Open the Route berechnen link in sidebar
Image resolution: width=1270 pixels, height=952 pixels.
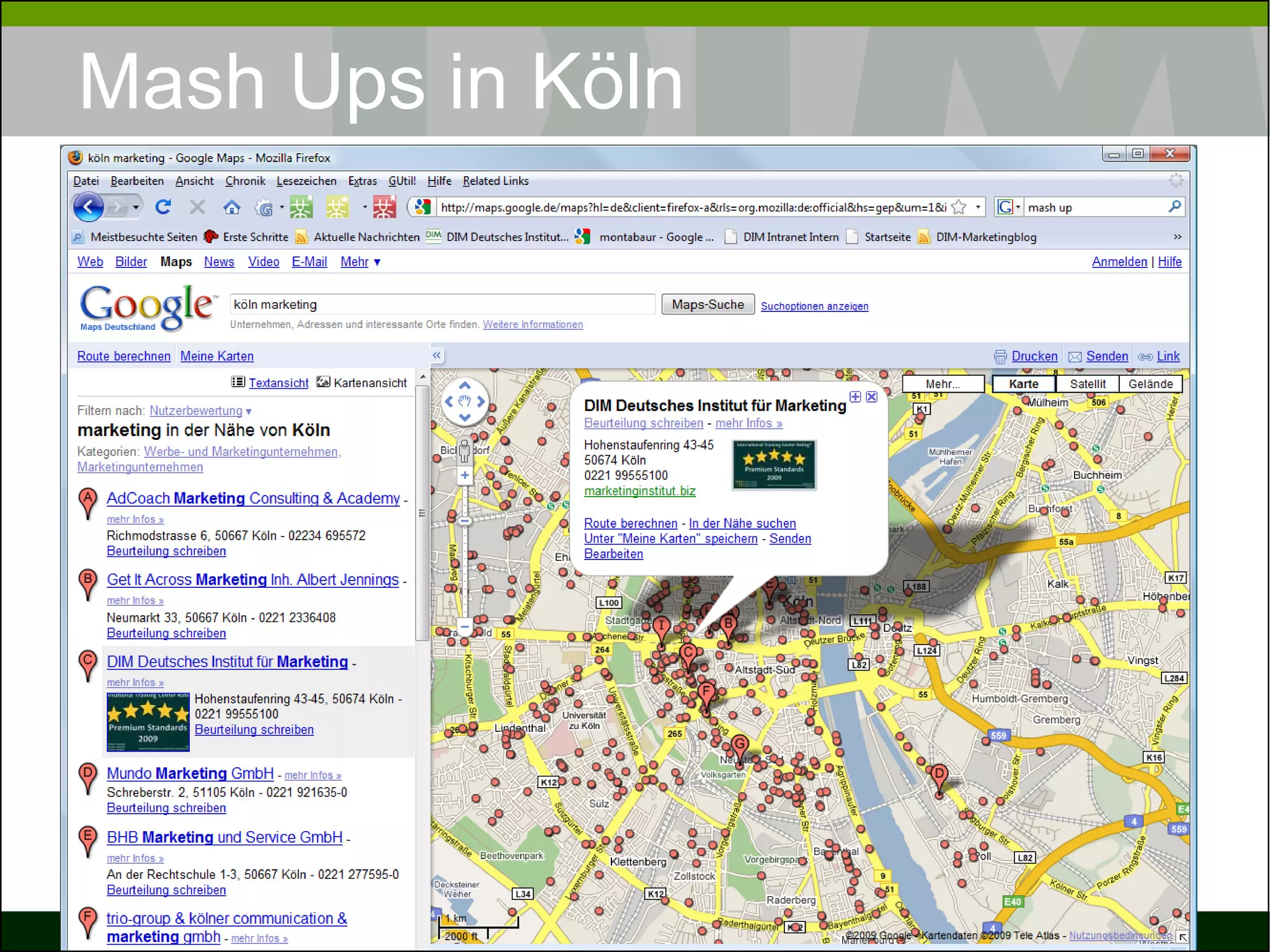123,356
